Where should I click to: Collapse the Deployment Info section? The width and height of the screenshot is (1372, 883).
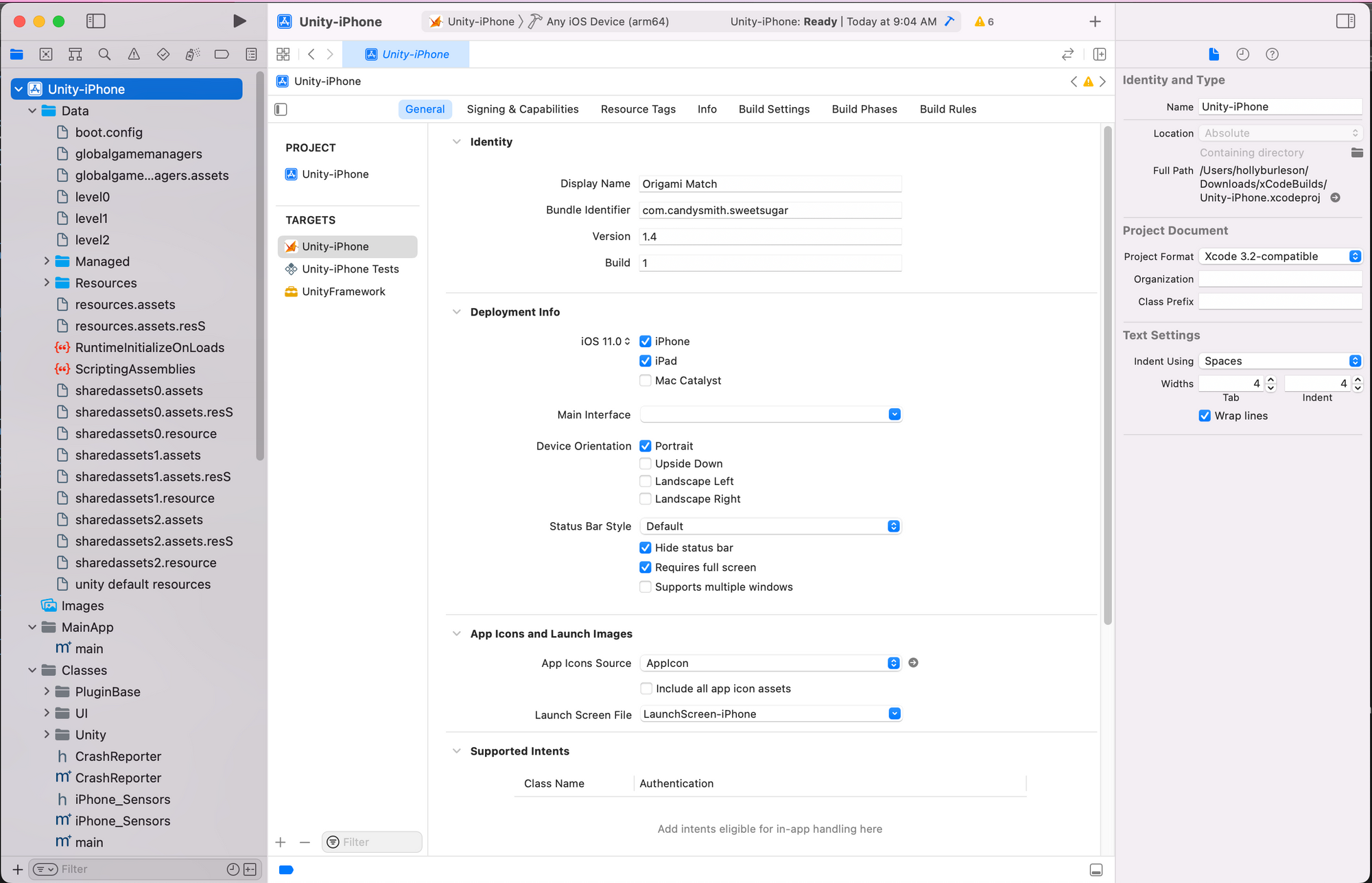click(x=457, y=311)
